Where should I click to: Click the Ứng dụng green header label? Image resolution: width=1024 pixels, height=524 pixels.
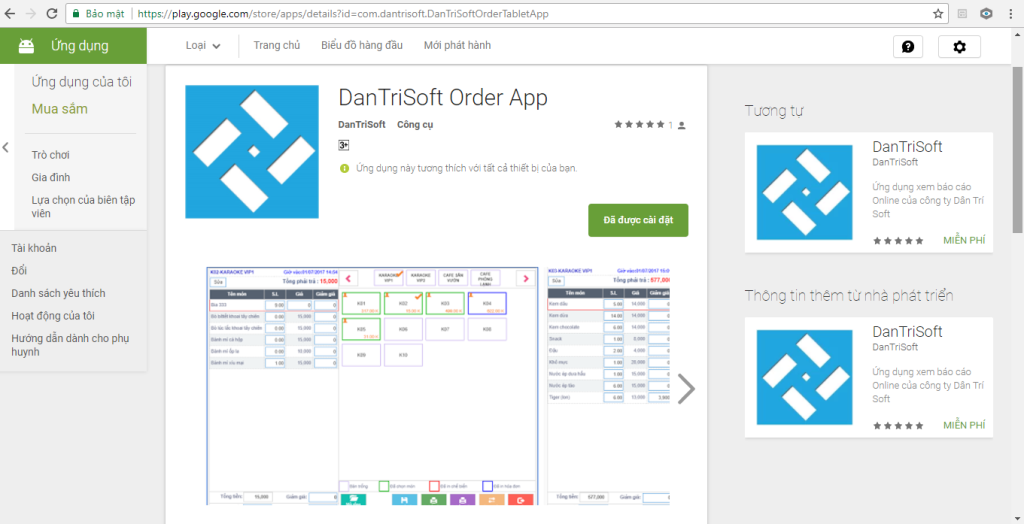80,46
